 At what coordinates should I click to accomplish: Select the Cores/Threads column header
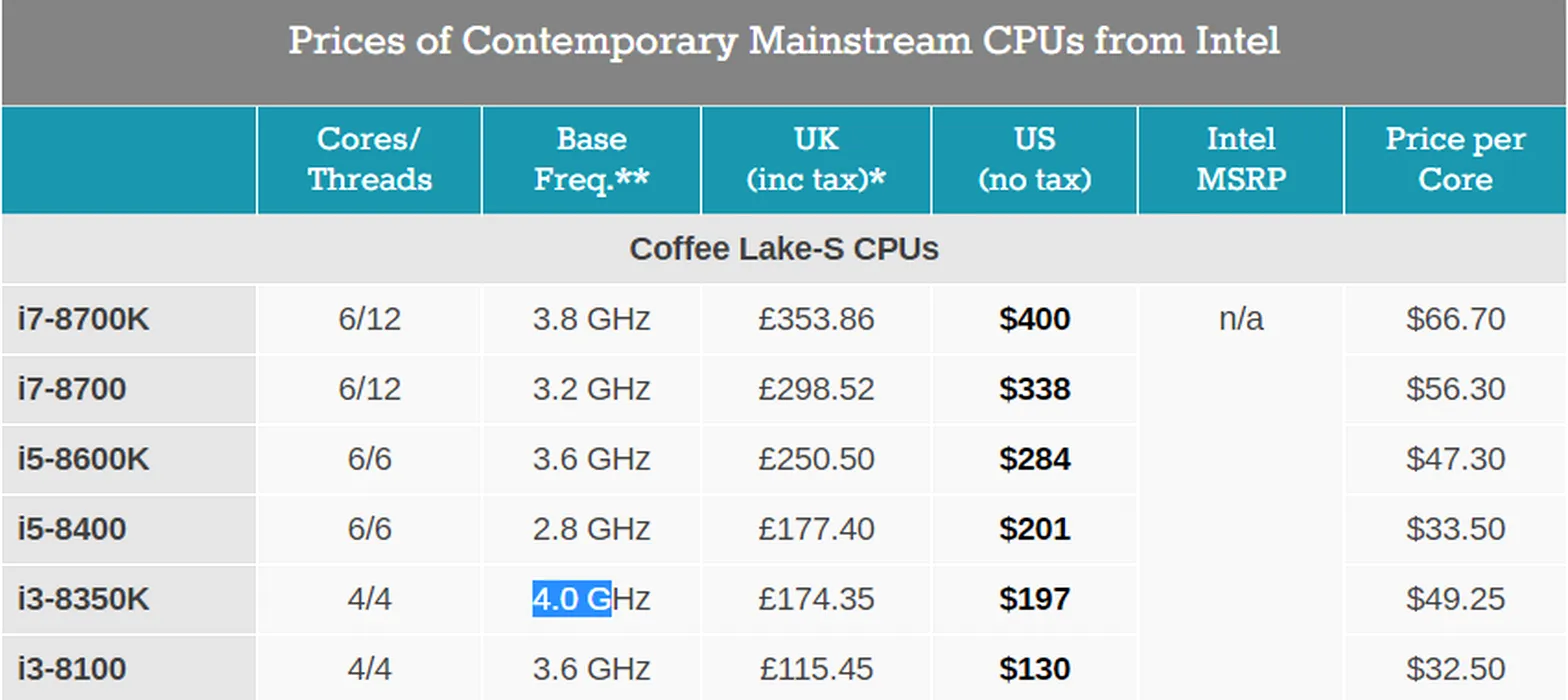[369, 160]
